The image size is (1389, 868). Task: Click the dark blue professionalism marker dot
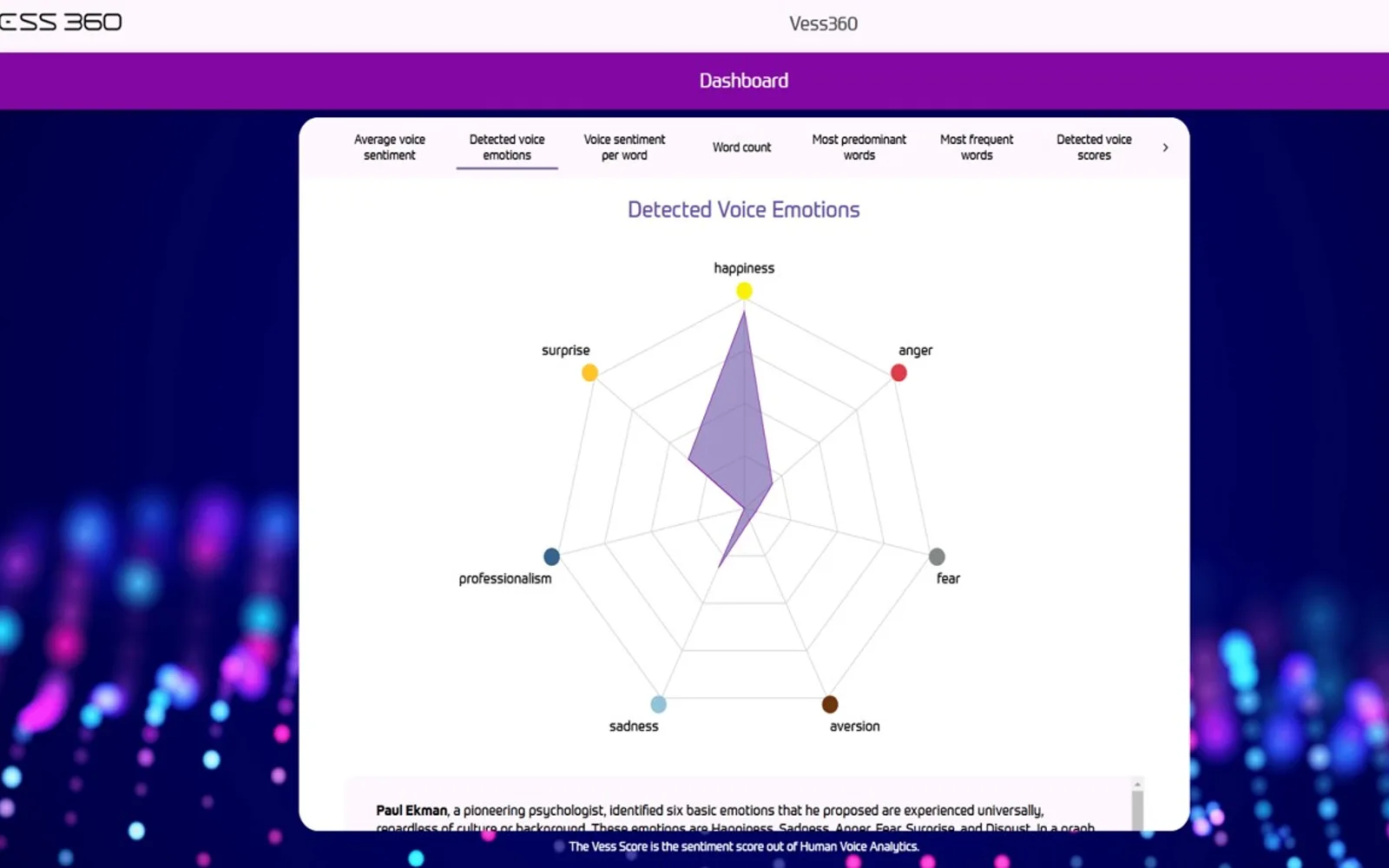551,556
